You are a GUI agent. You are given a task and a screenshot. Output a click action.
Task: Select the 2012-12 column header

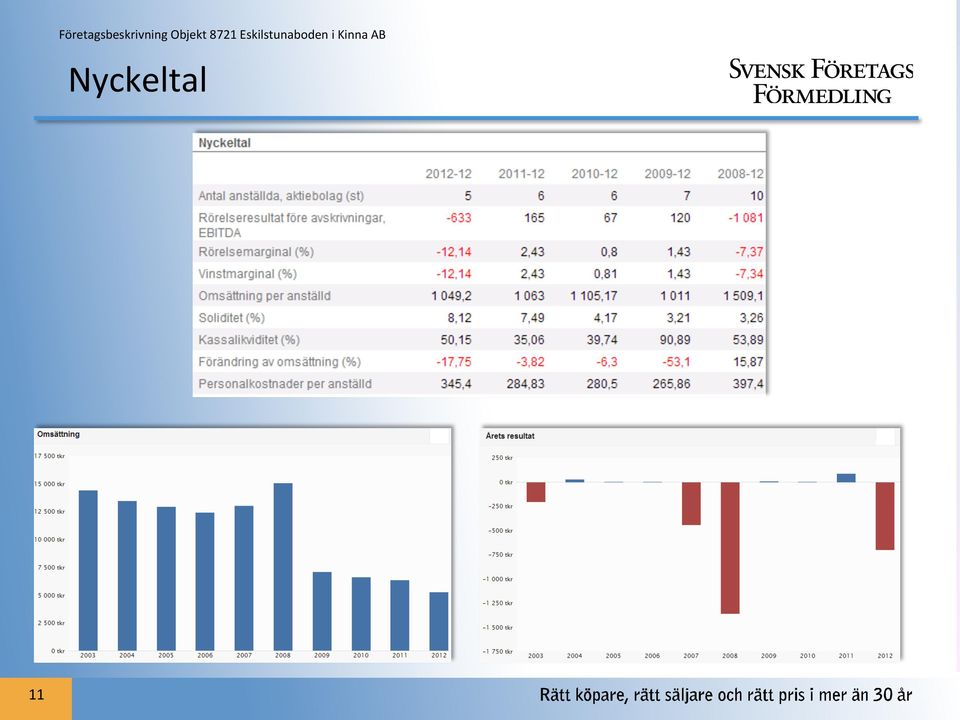pyautogui.click(x=449, y=174)
